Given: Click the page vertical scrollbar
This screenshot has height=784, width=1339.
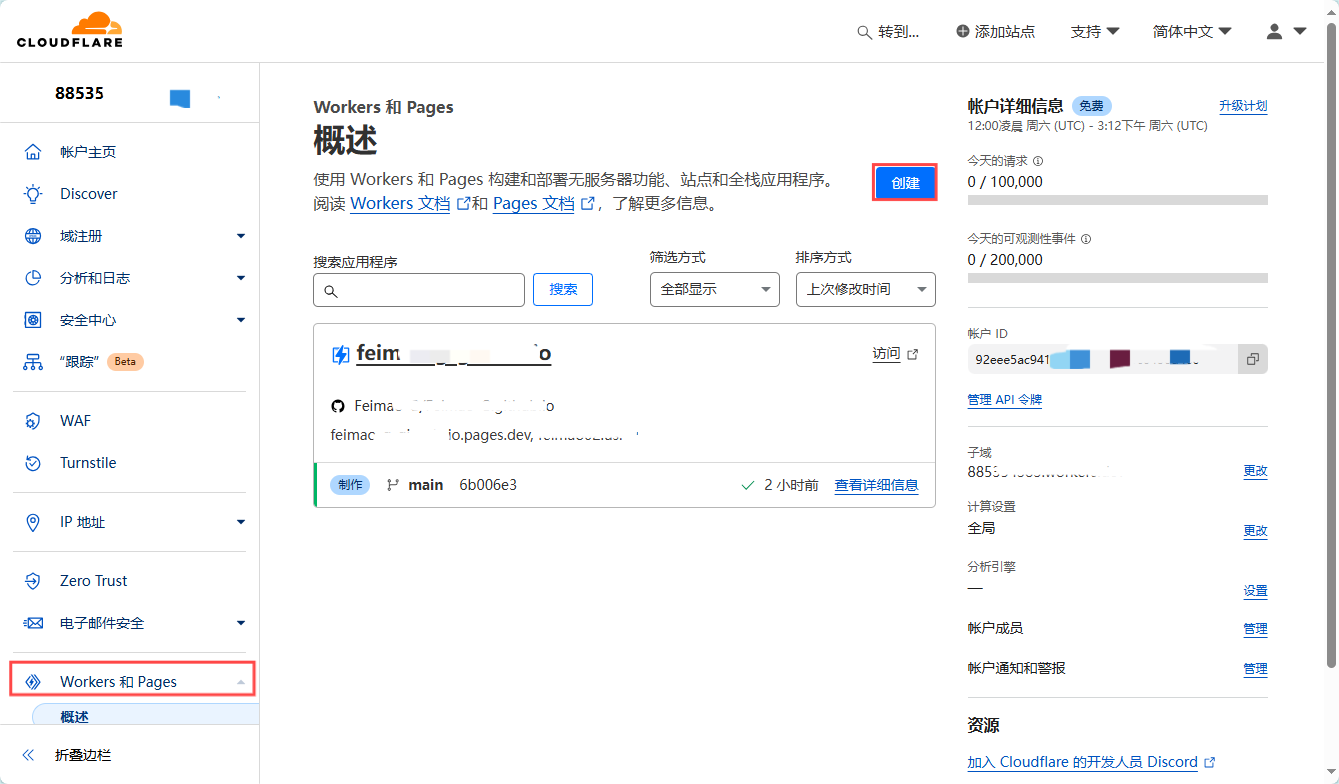Looking at the screenshot, I should click(1331, 345).
